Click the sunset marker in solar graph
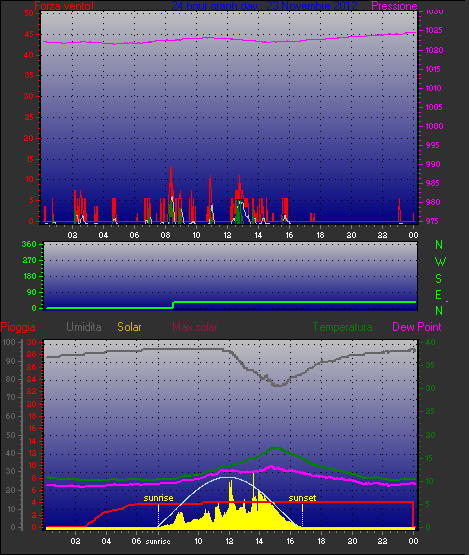The width and height of the screenshot is (469, 555). [x=302, y=498]
